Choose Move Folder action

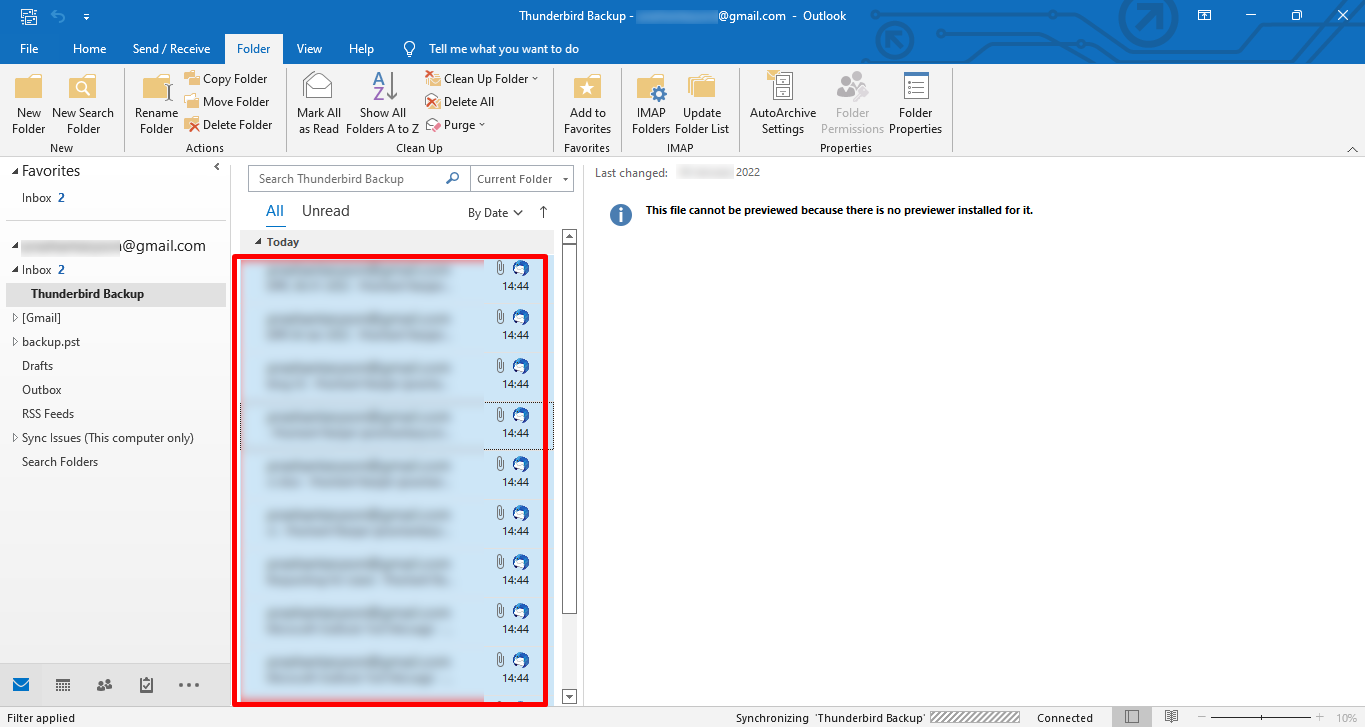pos(226,102)
